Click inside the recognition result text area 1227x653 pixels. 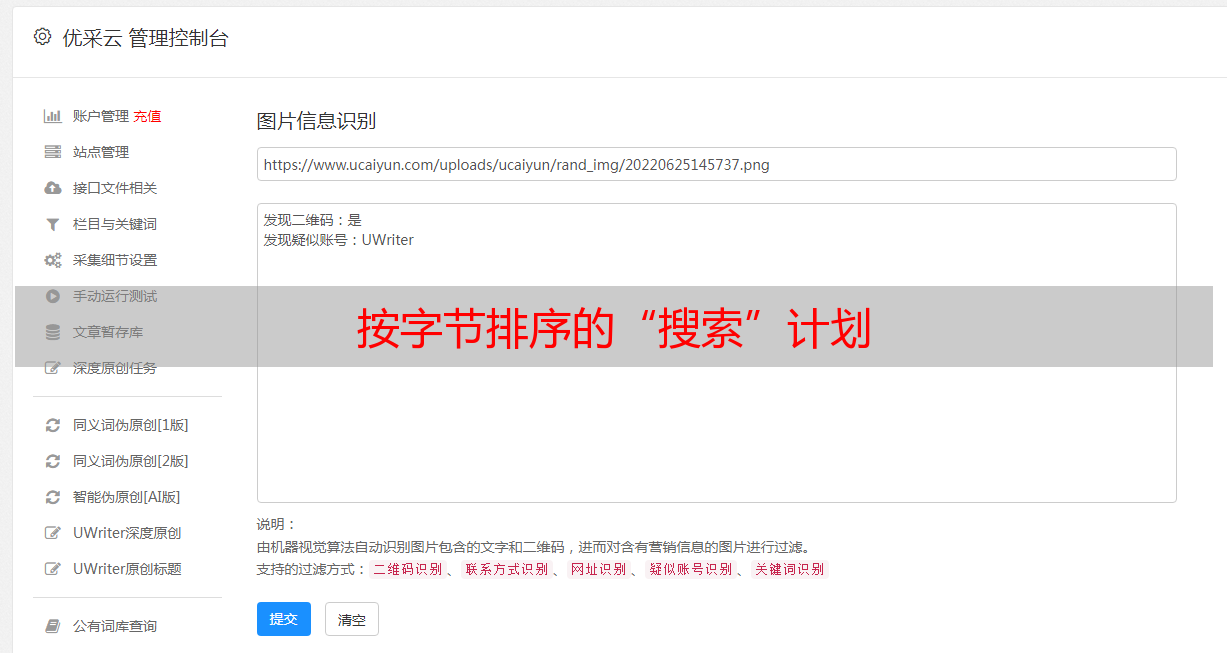pyautogui.click(x=716, y=353)
